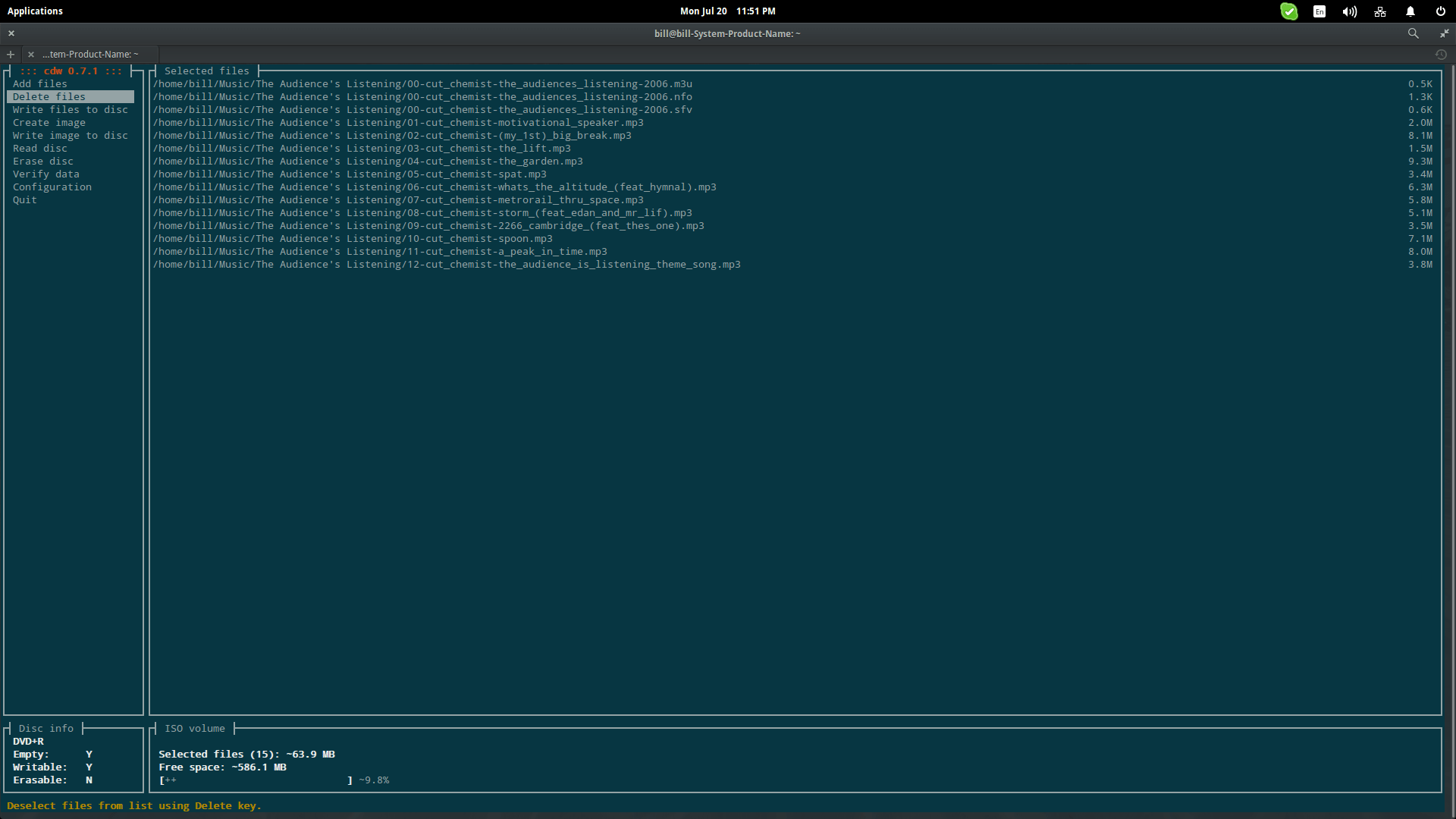The height and width of the screenshot is (819, 1456).
Task: Close the tem-Product-Name terminal tab
Action: click(31, 55)
